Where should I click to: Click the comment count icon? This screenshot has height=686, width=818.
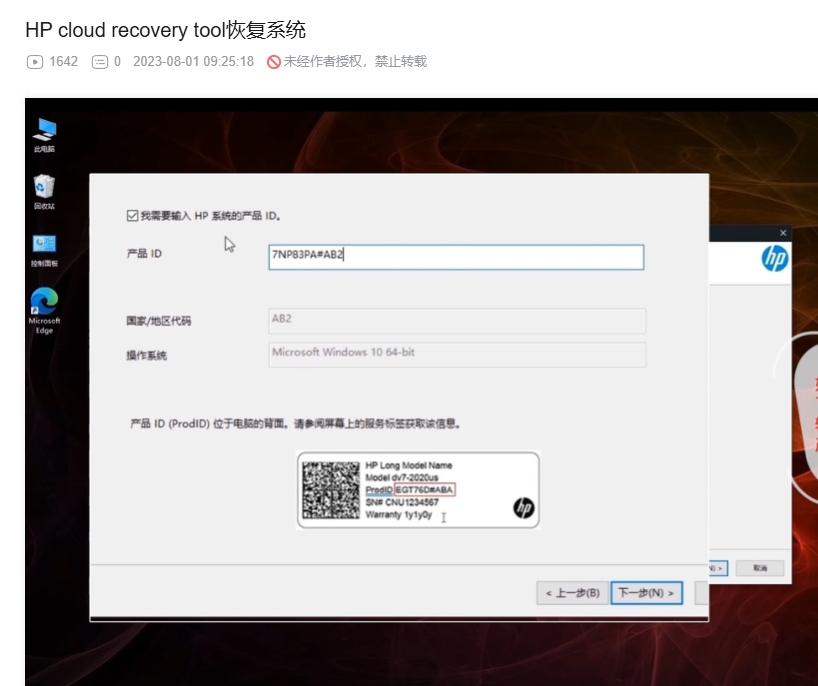tap(100, 62)
